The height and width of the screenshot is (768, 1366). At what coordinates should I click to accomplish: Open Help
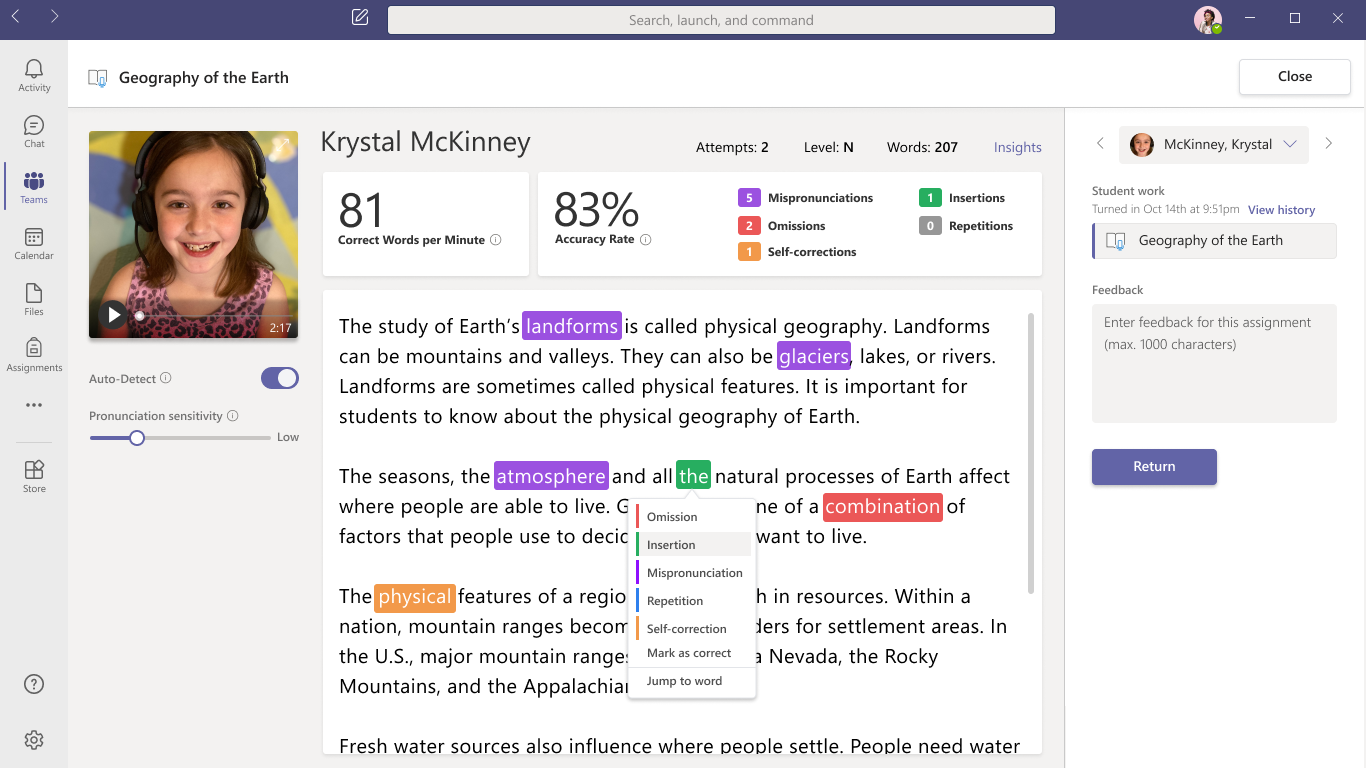pyautogui.click(x=33, y=684)
